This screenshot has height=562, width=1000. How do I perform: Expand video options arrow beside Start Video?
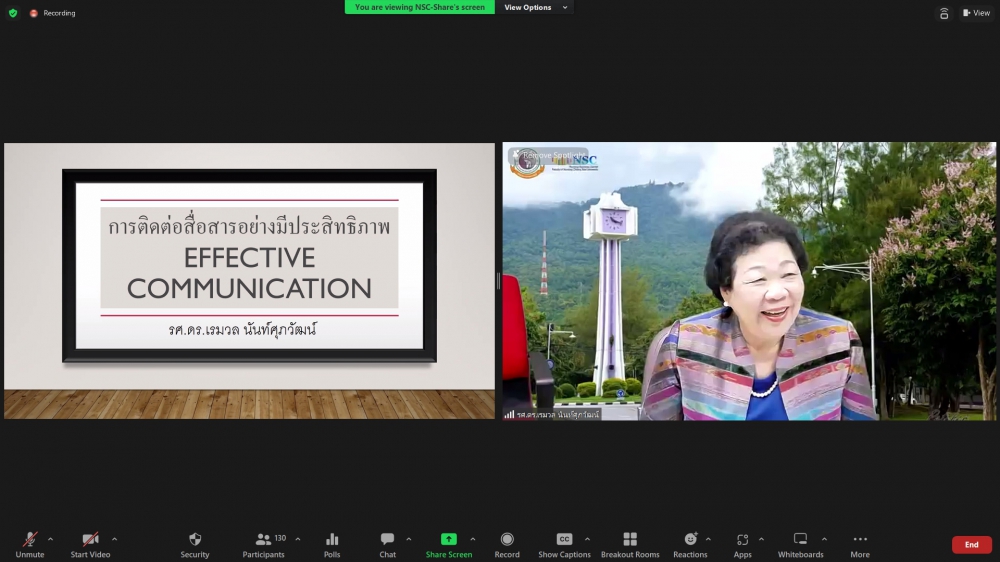(x=114, y=539)
